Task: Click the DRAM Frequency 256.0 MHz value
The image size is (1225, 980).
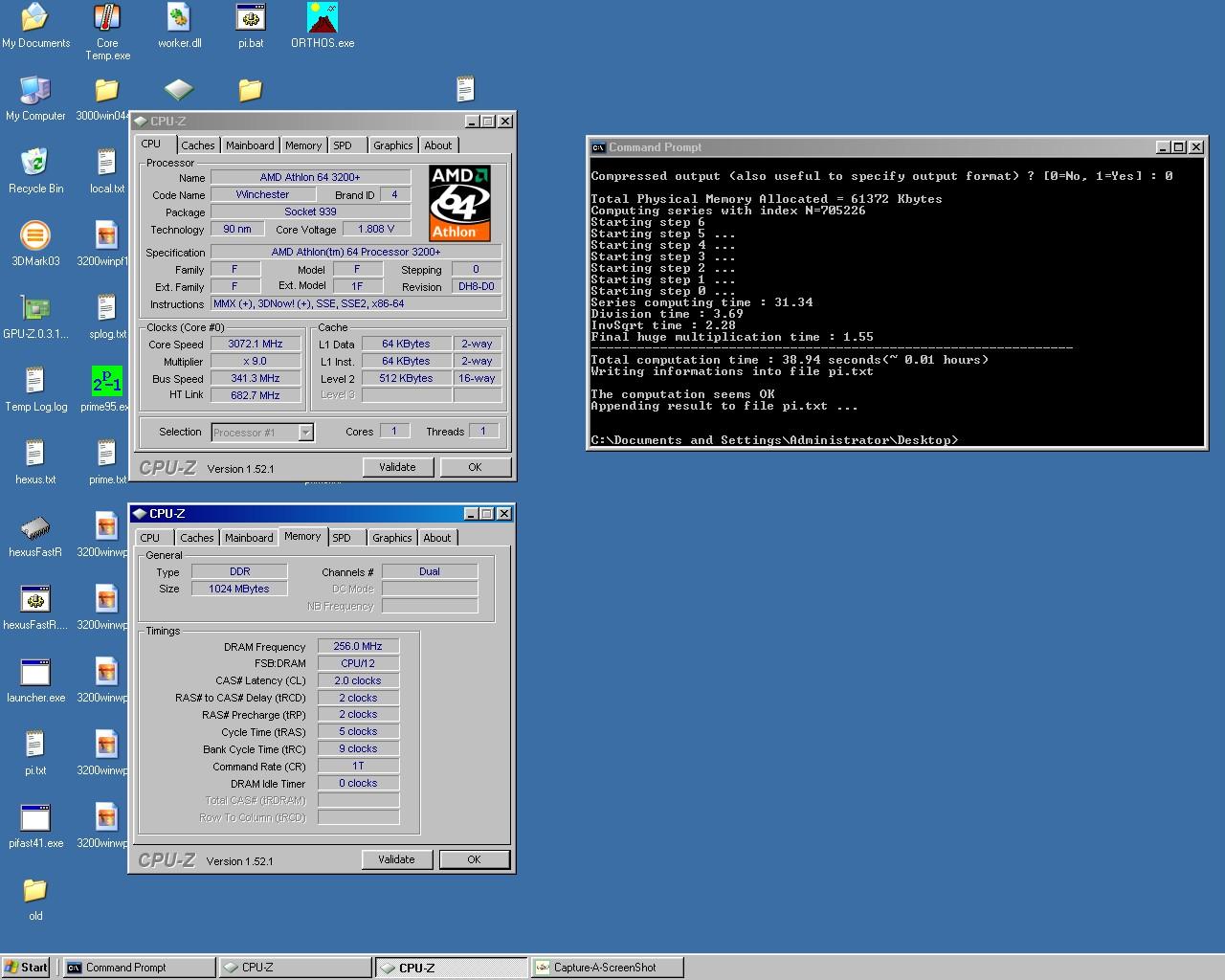Action: point(358,647)
